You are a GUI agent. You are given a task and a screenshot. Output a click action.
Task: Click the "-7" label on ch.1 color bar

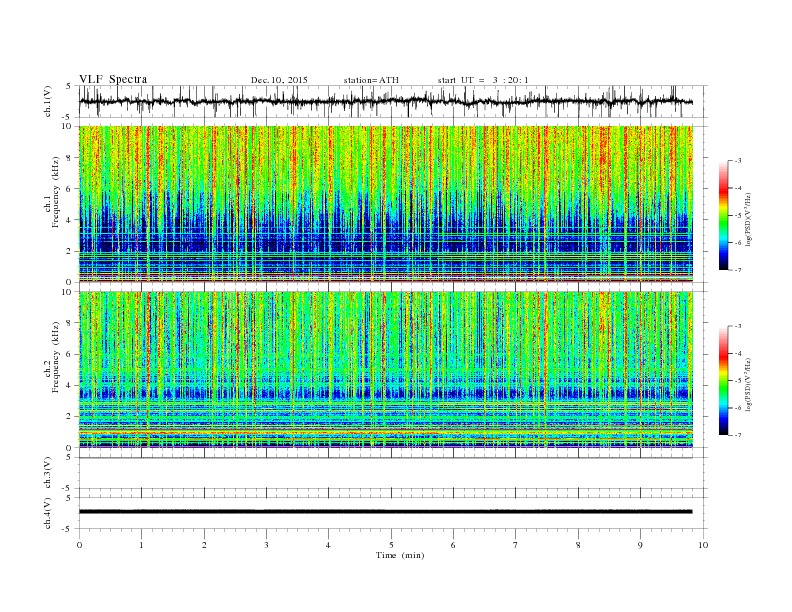click(x=738, y=270)
